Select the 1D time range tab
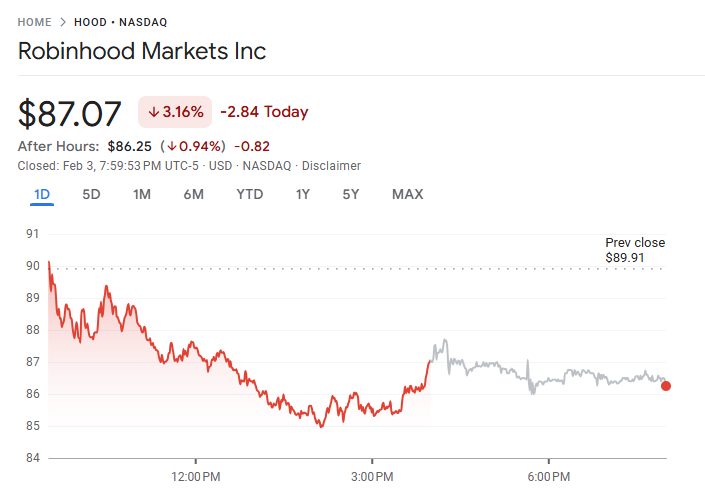 (41, 194)
